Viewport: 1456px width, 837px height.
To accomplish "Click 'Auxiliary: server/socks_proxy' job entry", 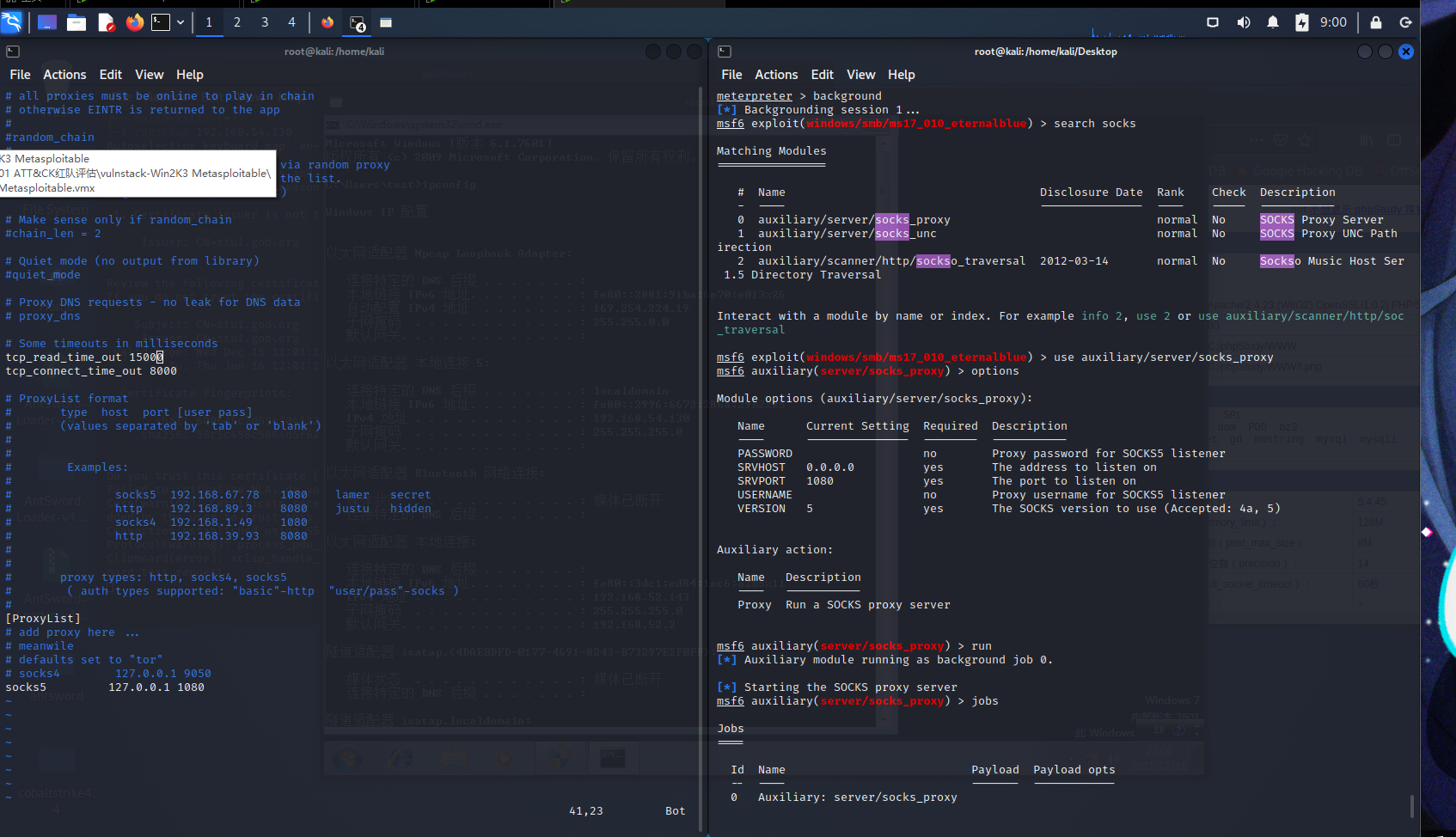I will tap(857, 797).
